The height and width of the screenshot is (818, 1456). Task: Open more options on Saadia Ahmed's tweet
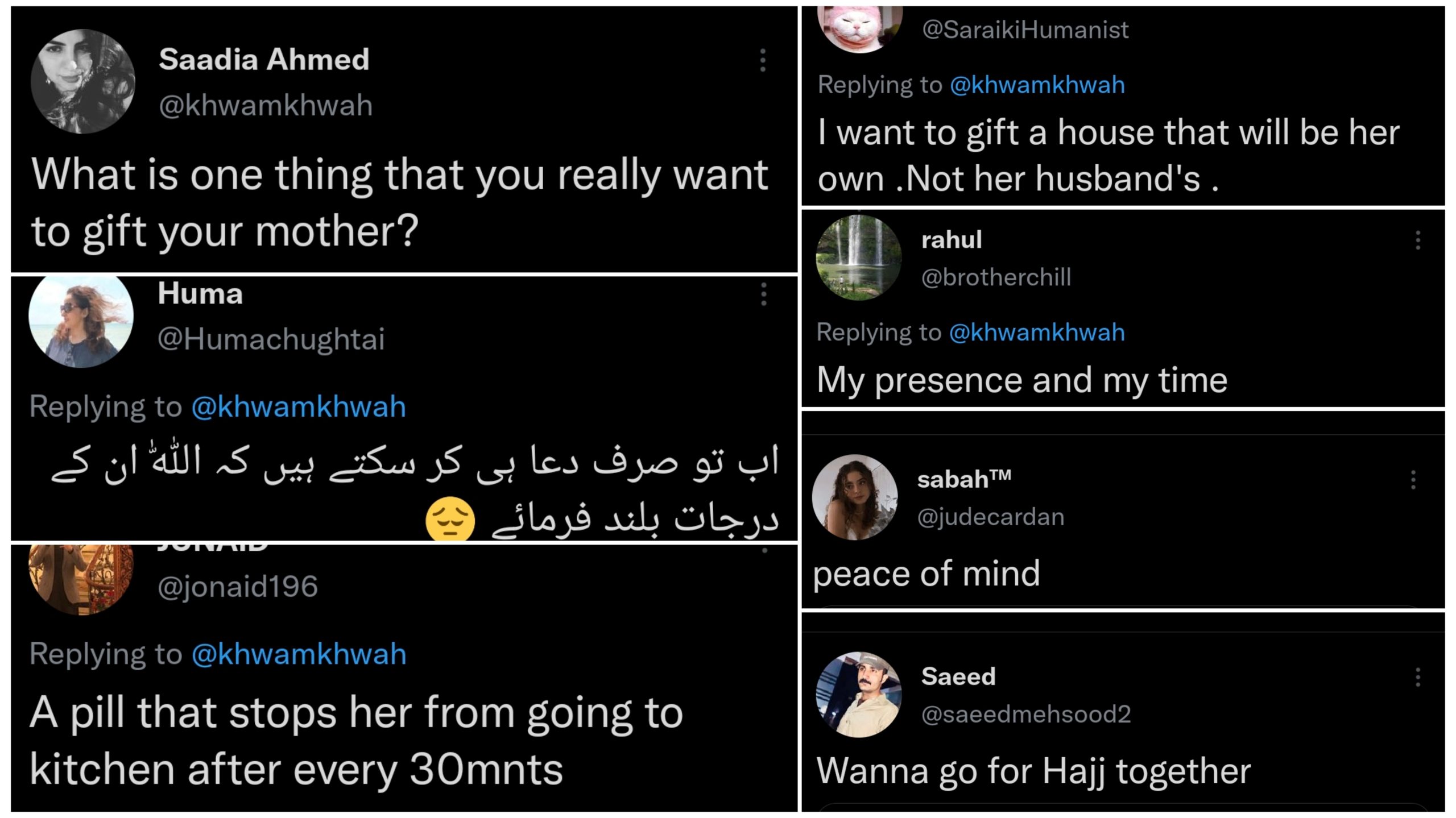[x=763, y=60]
